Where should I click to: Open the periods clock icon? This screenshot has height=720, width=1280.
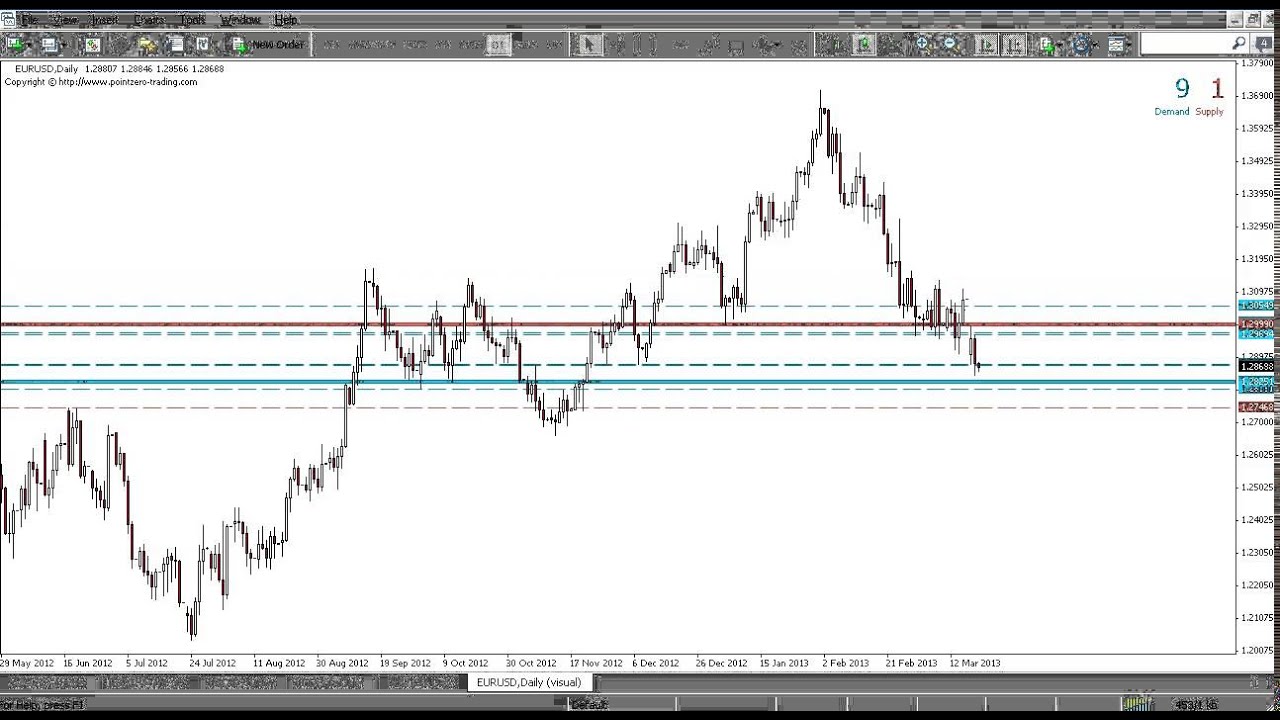[x=1081, y=44]
